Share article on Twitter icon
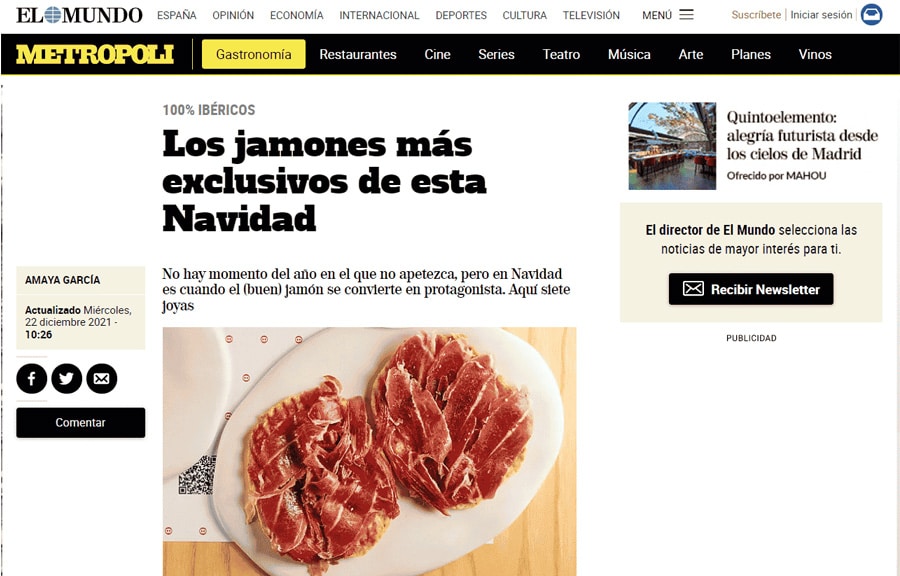 pyautogui.click(x=67, y=379)
